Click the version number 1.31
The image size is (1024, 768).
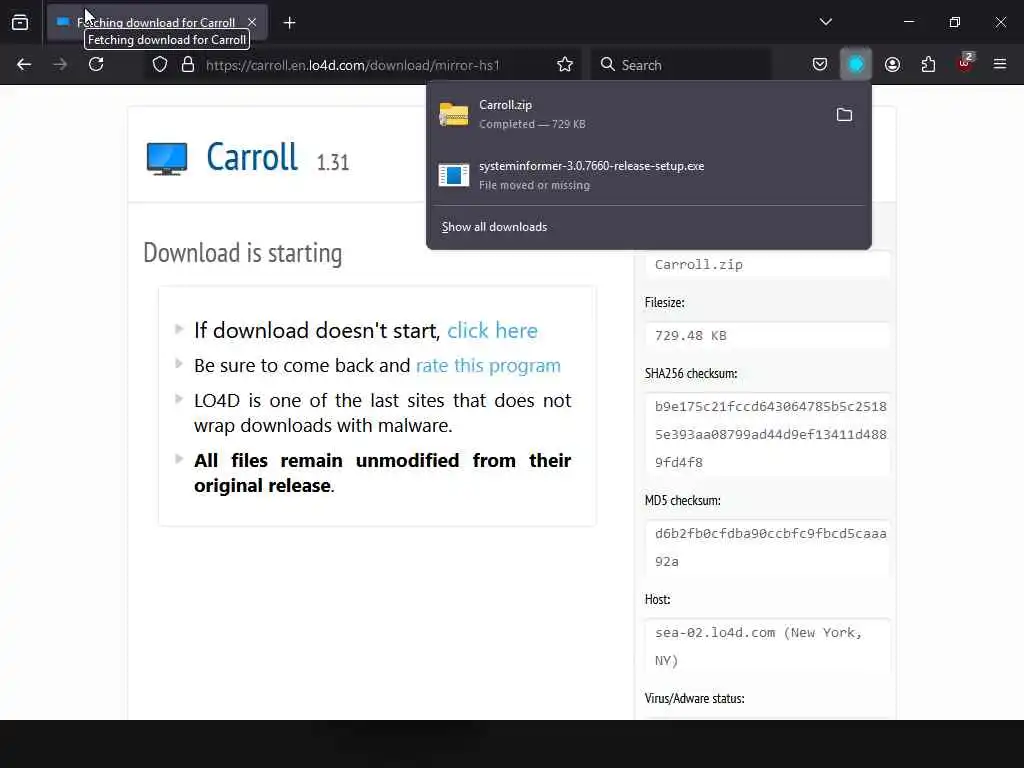[x=332, y=162]
